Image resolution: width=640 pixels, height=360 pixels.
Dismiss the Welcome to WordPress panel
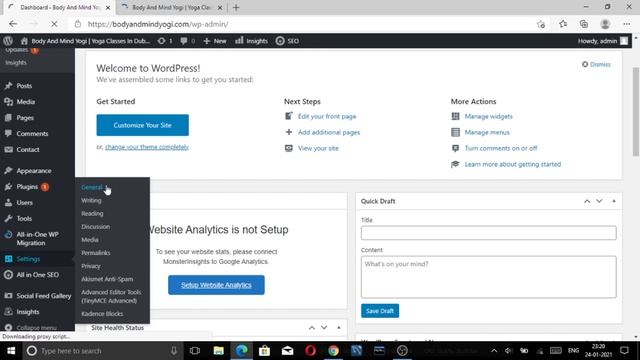[596, 64]
